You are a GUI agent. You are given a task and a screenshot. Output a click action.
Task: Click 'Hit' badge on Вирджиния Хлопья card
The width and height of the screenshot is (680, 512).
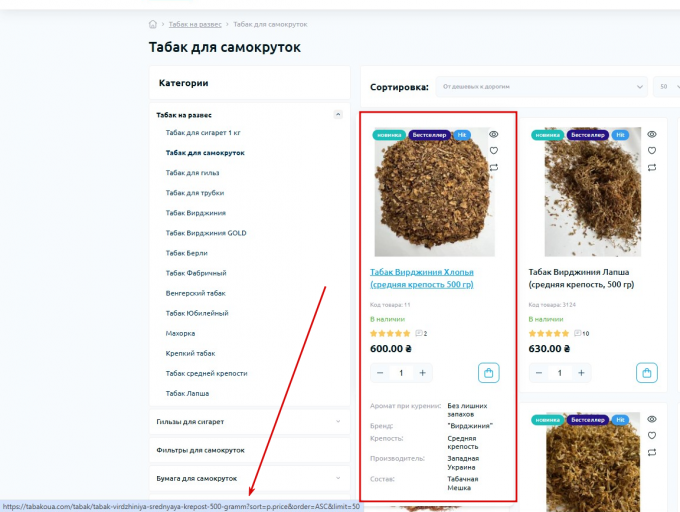click(462, 135)
